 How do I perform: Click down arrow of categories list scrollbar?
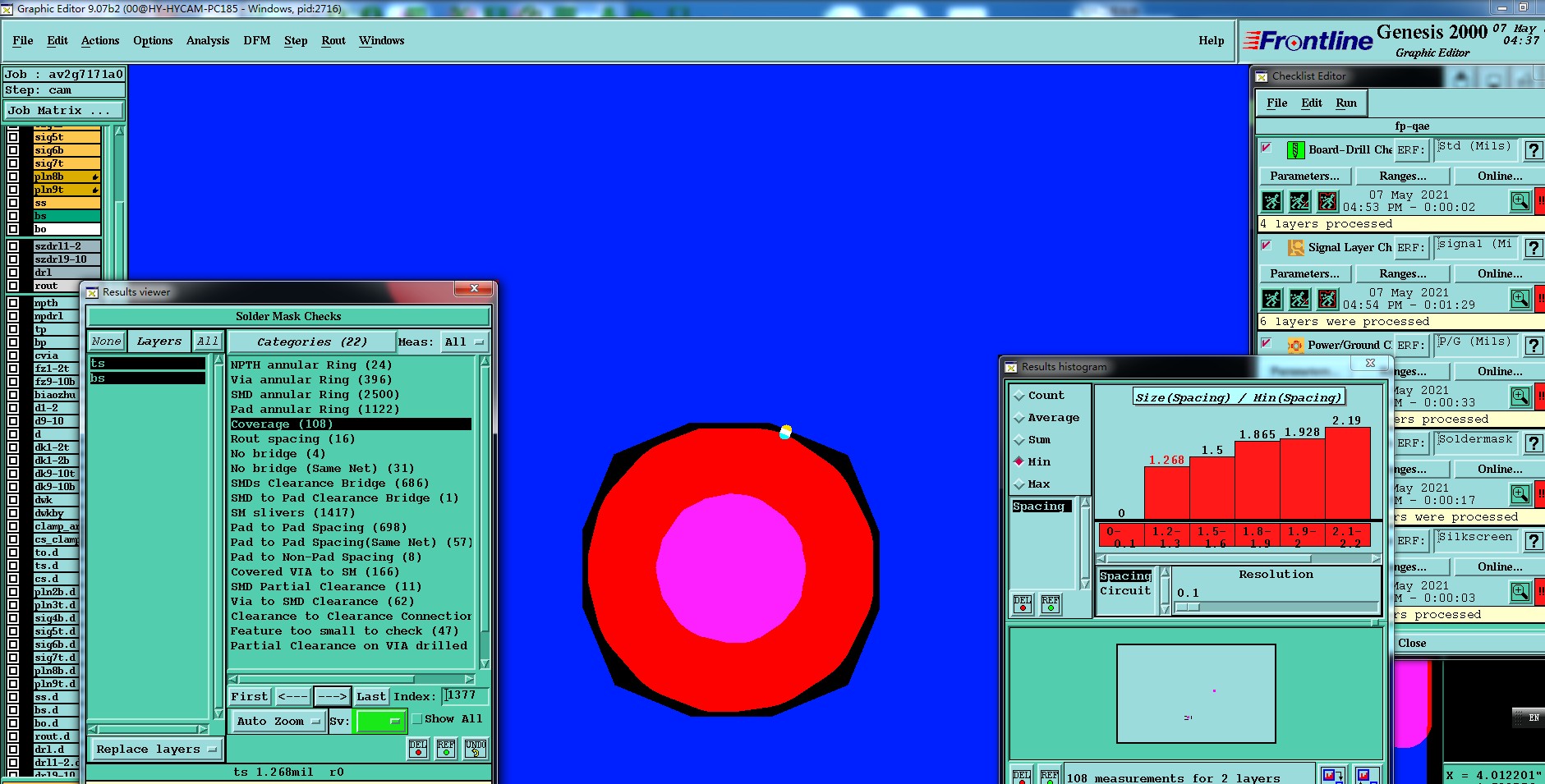[485, 663]
